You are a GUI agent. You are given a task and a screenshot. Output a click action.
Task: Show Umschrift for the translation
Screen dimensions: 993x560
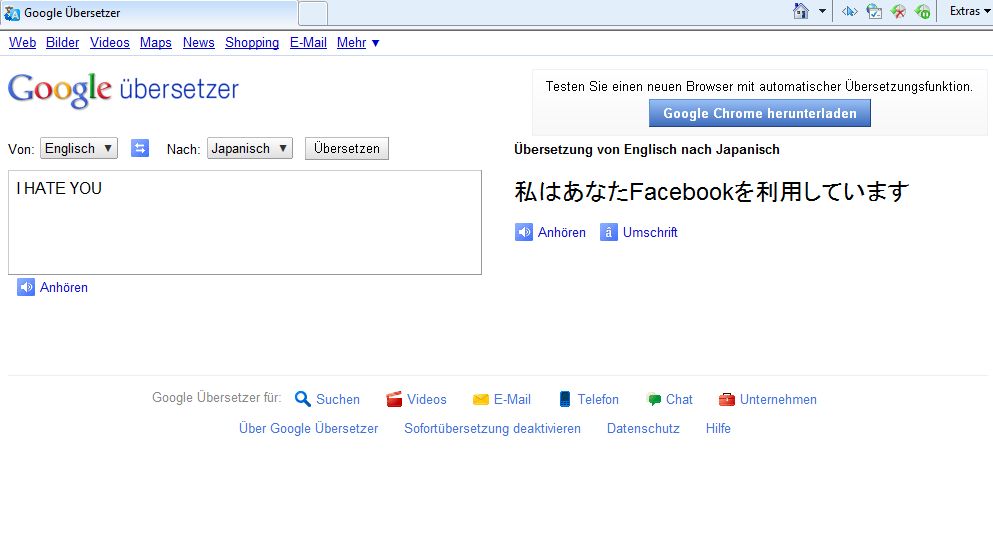pos(650,232)
